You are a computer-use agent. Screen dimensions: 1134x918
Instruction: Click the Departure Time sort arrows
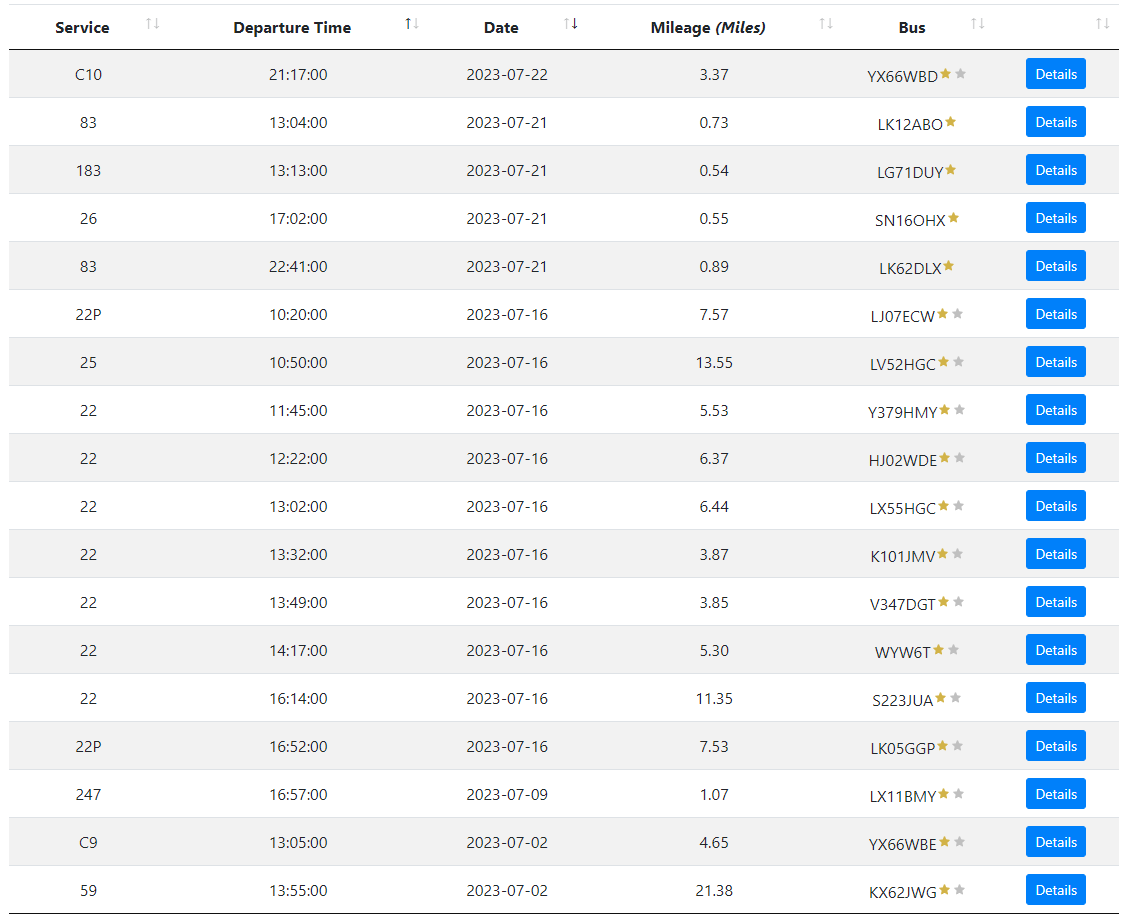[412, 24]
